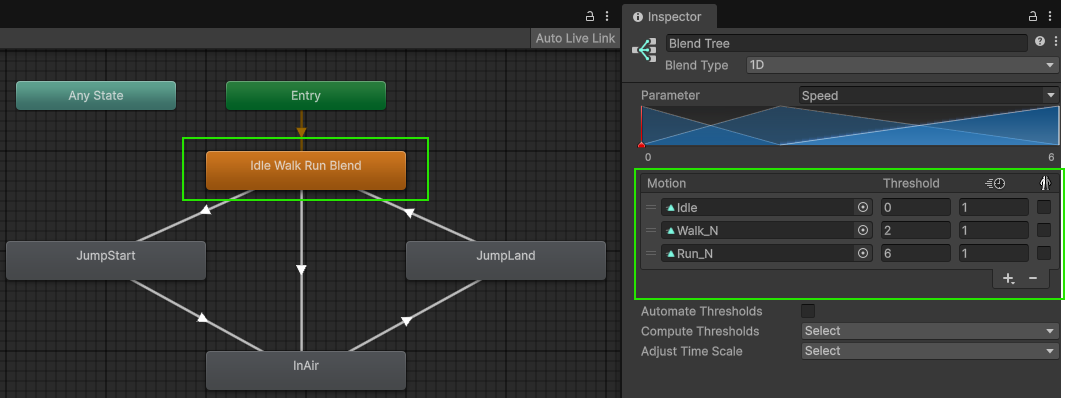
Task: Select transition arrow JumpLand to Blend
Action: pyautogui.click(x=409, y=213)
